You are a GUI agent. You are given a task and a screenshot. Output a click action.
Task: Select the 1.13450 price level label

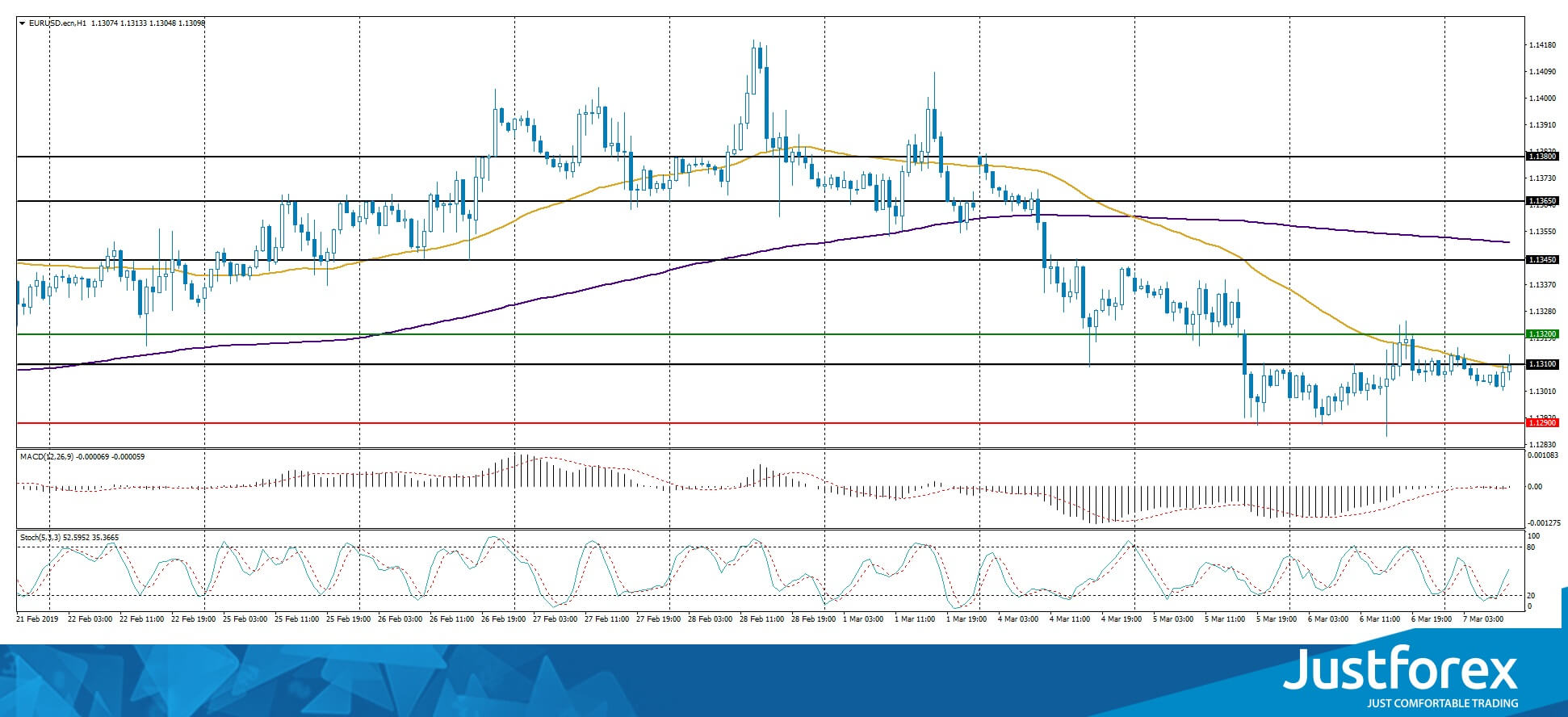click(x=1542, y=260)
